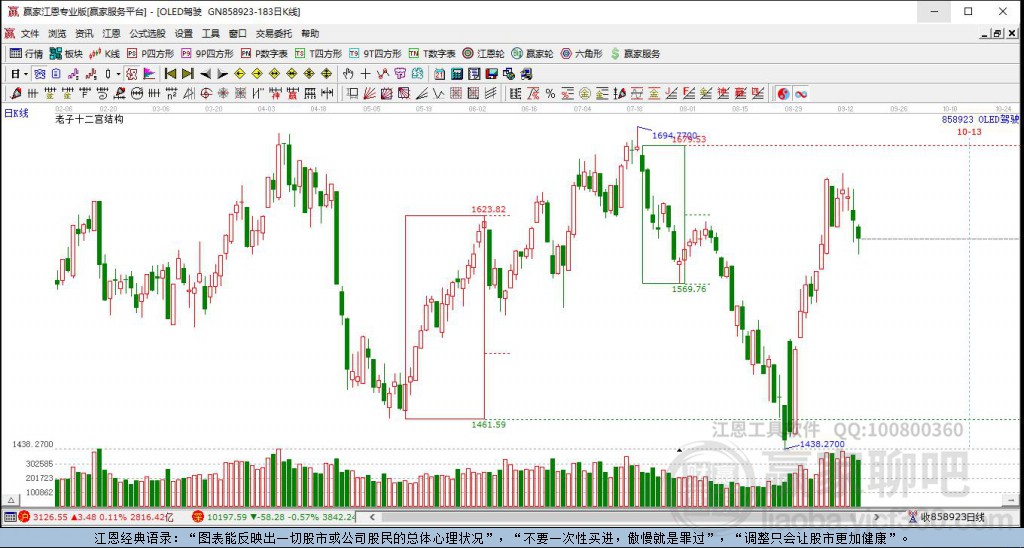The width and height of the screenshot is (1024, 548).
Task: Click the keyboard icon in status bar
Action: coord(10,517)
